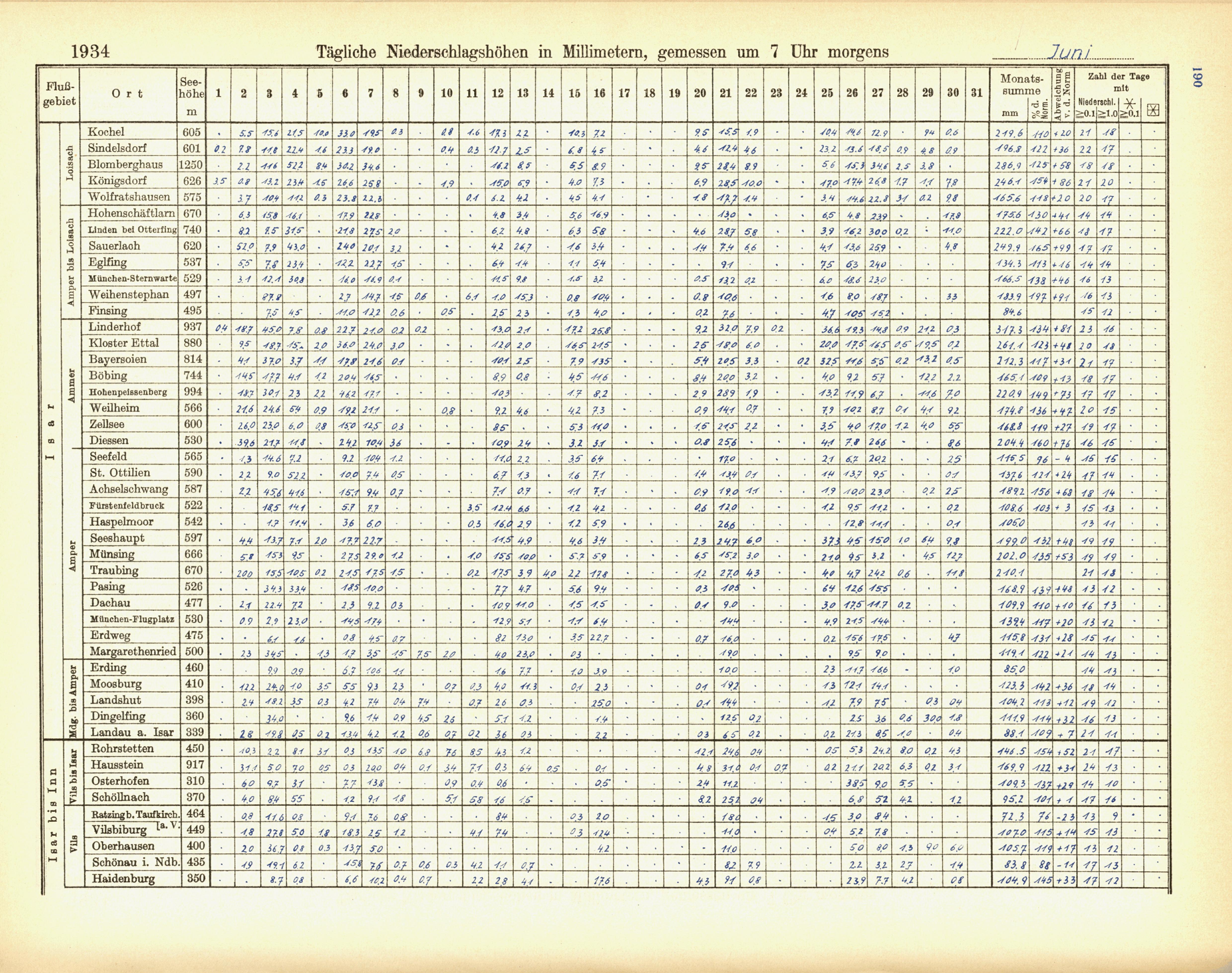Select the station name "Diessen"
The height and width of the screenshot is (973, 1232).
click(109, 440)
